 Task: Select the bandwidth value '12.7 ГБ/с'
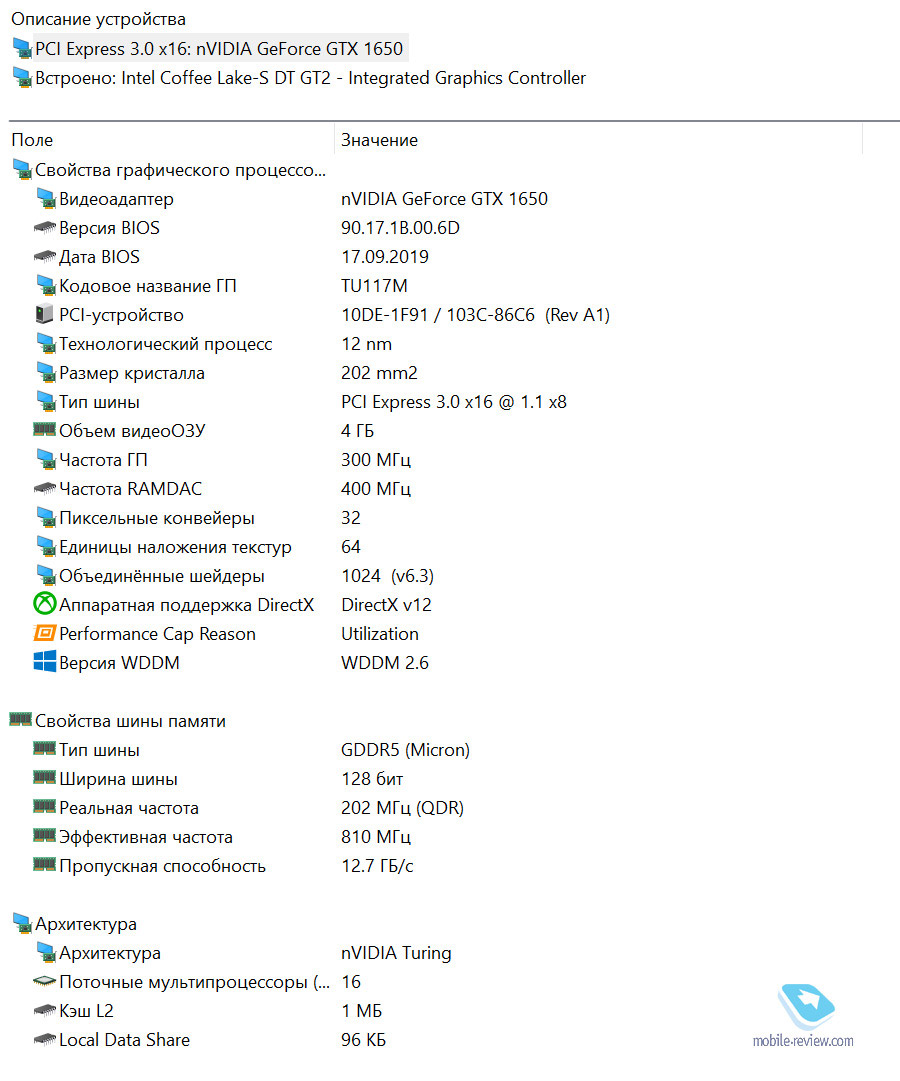[377, 866]
